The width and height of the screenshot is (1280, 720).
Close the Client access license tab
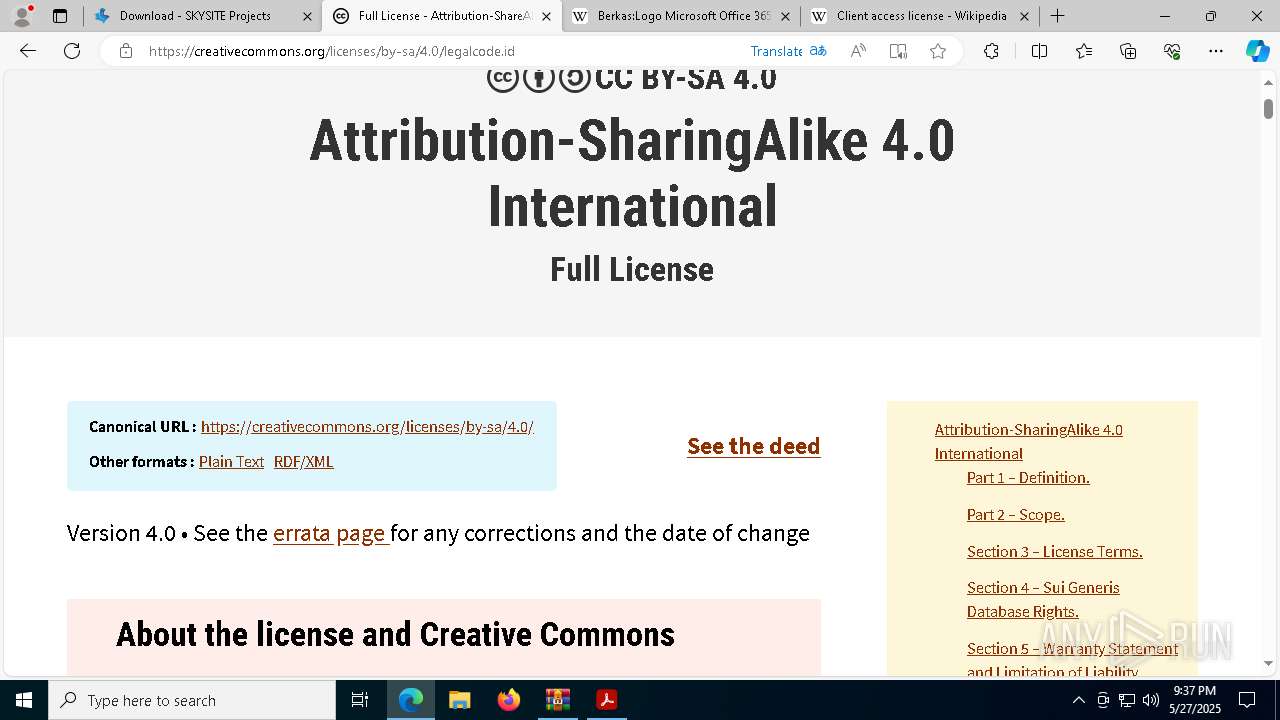[1024, 16]
